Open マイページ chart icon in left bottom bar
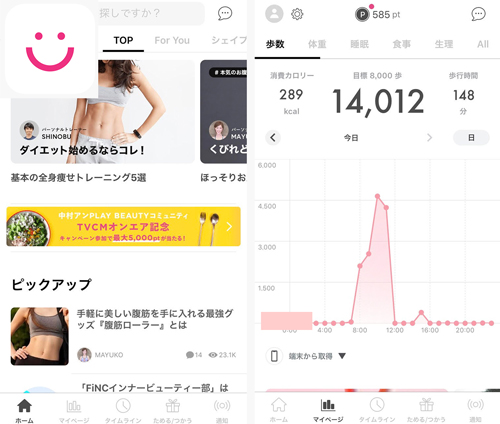 [74, 411]
